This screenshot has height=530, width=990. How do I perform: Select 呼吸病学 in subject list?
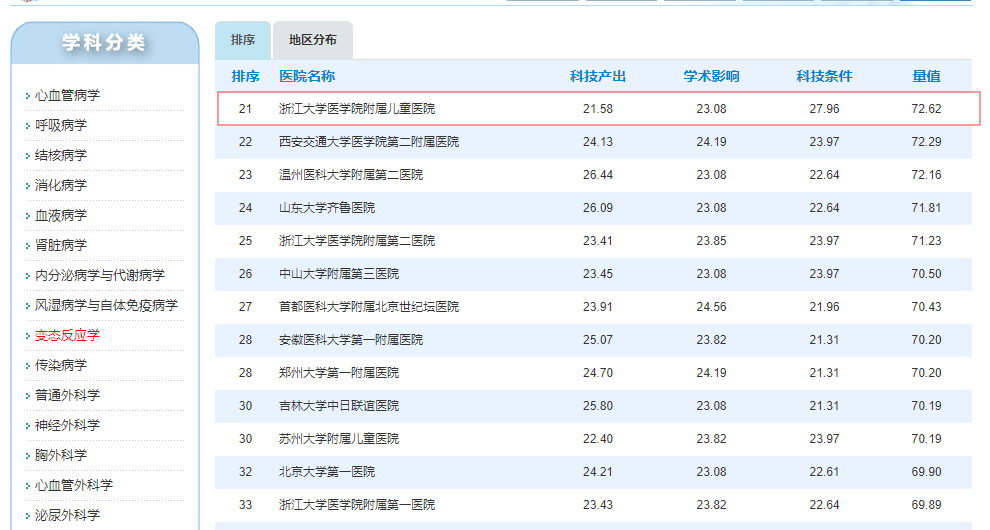[x=61, y=125]
